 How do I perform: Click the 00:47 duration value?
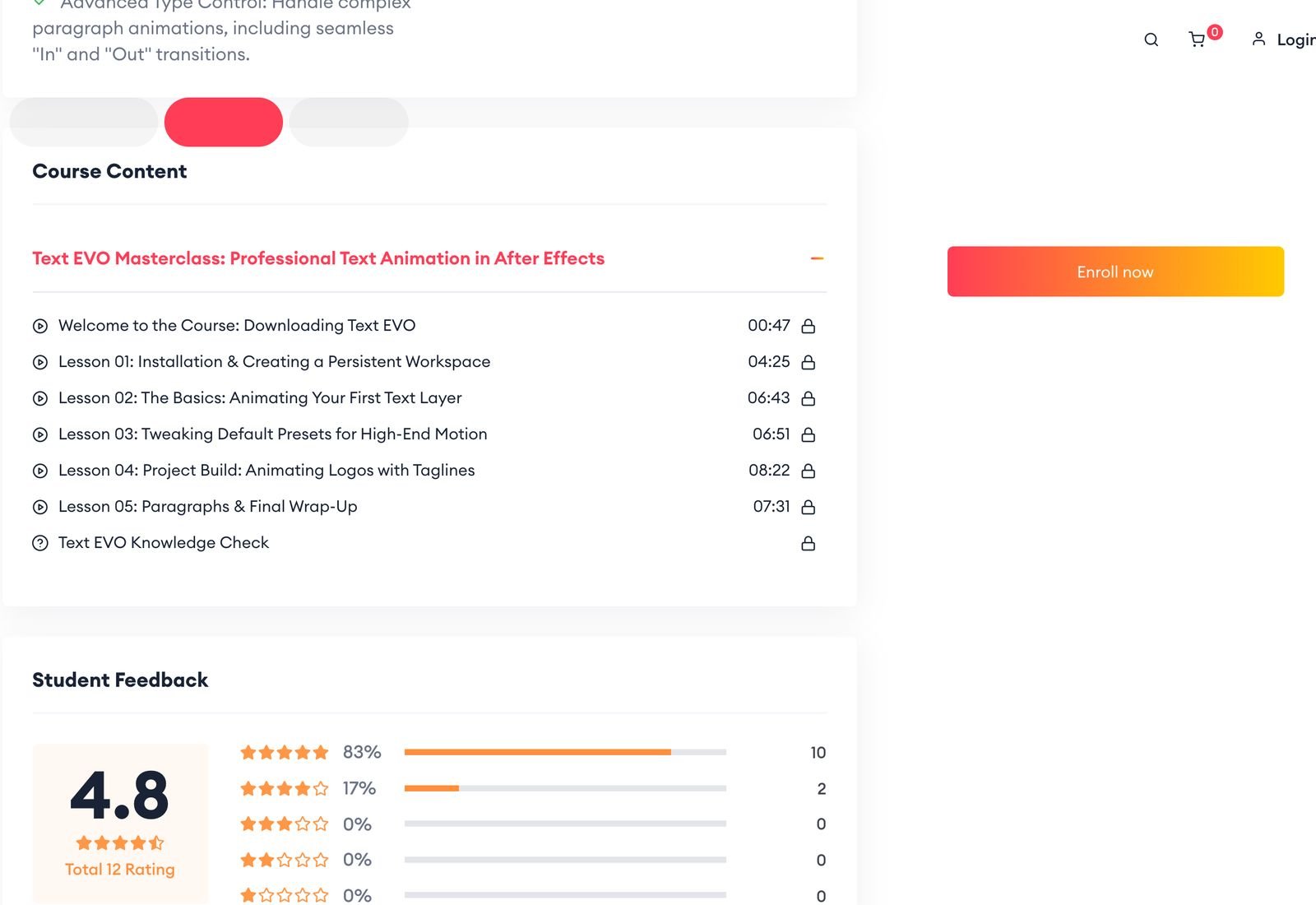[769, 325]
